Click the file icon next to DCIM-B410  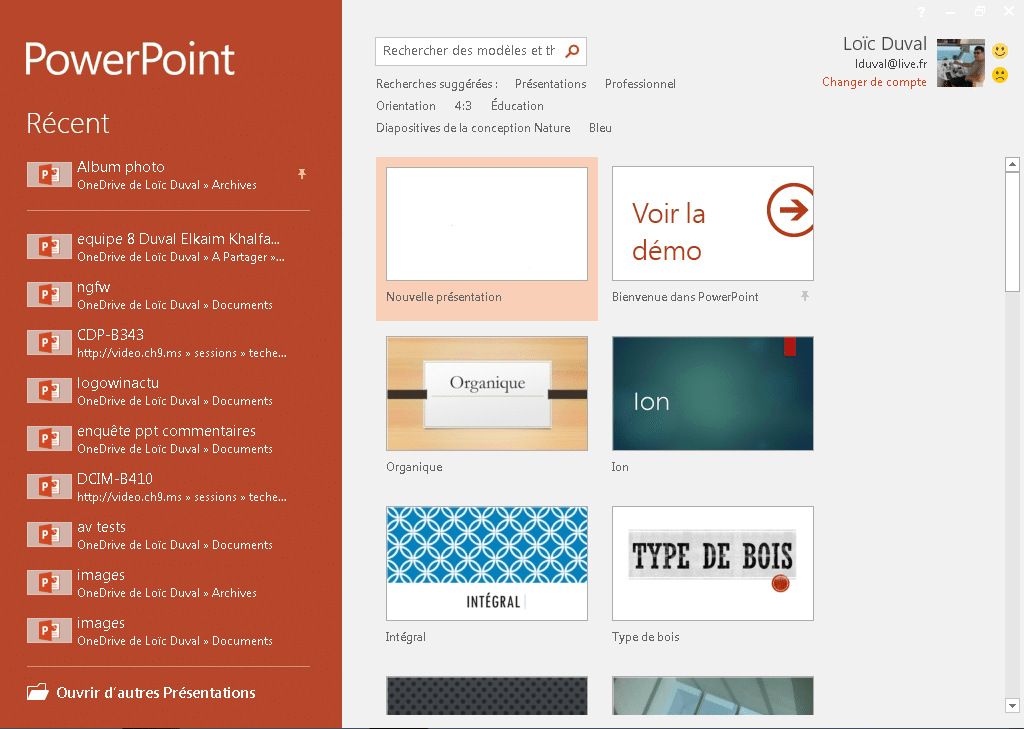click(x=49, y=487)
